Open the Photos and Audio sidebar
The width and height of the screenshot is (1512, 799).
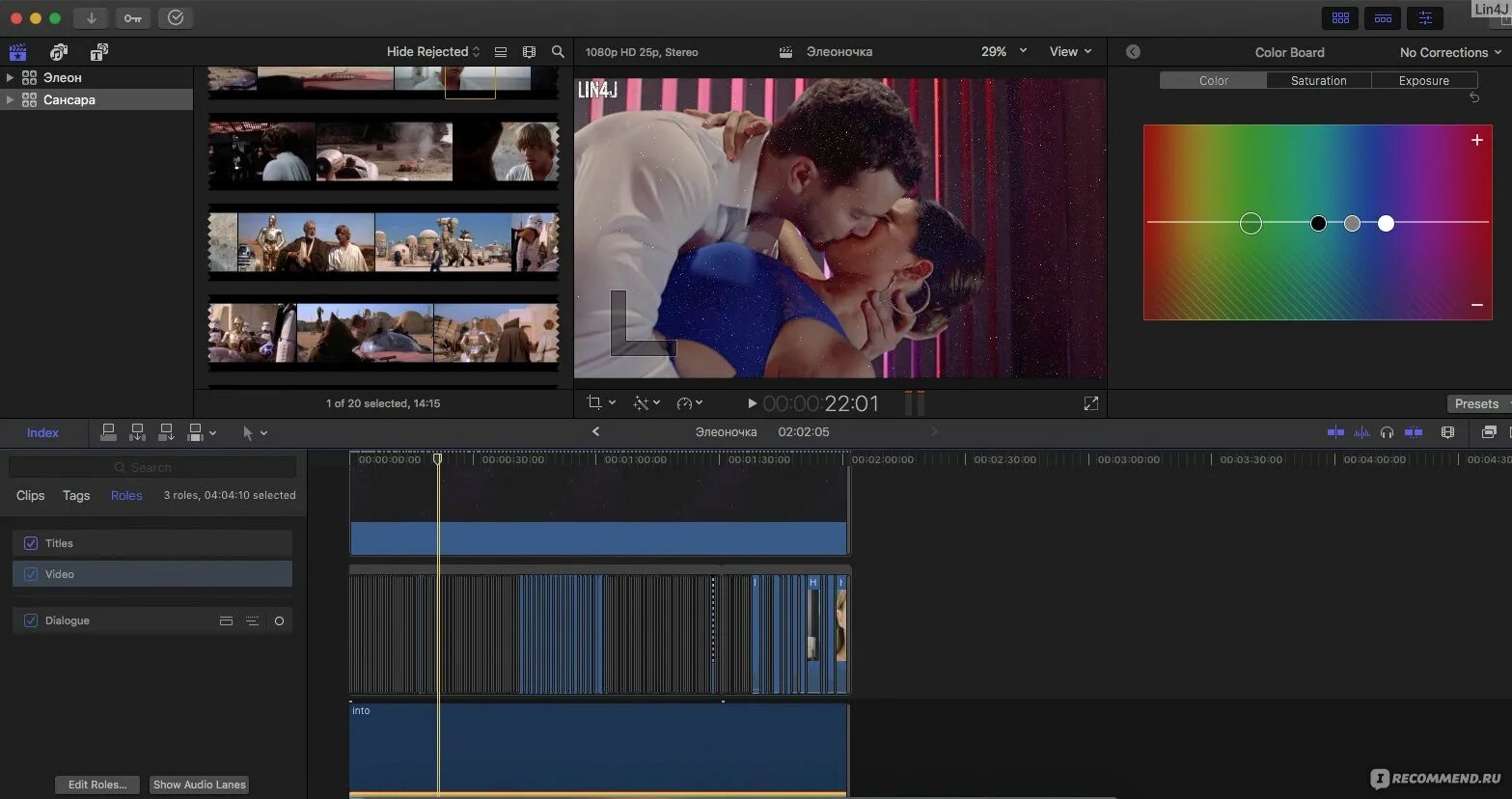59,52
